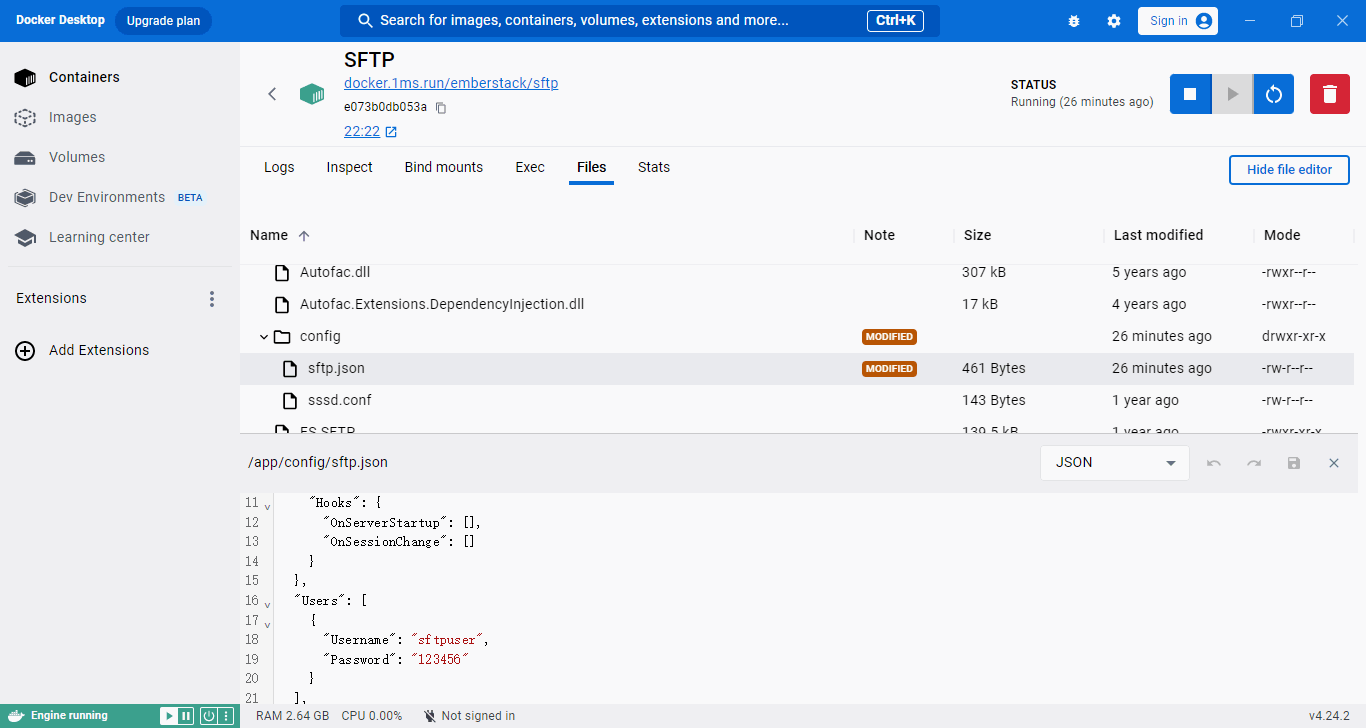The width and height of the screenshot is (1366, 728).
Task: Close the file editor with X
Action: click(x=1334, y=463)
